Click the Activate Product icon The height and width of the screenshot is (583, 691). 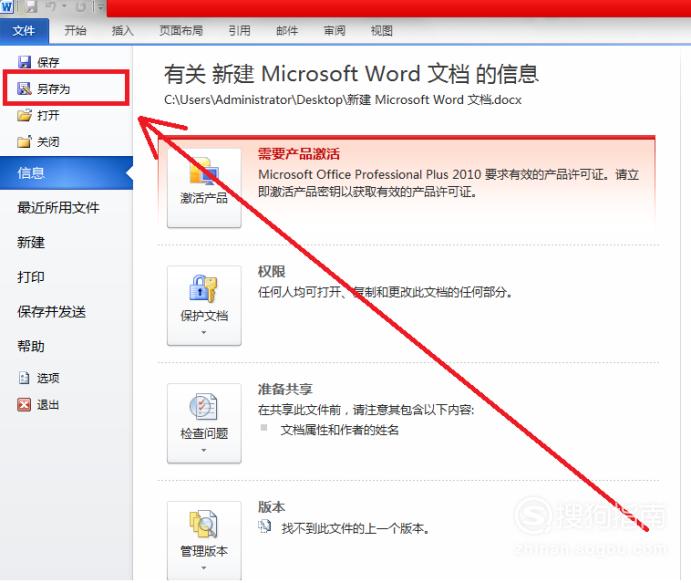pos(204,172)
